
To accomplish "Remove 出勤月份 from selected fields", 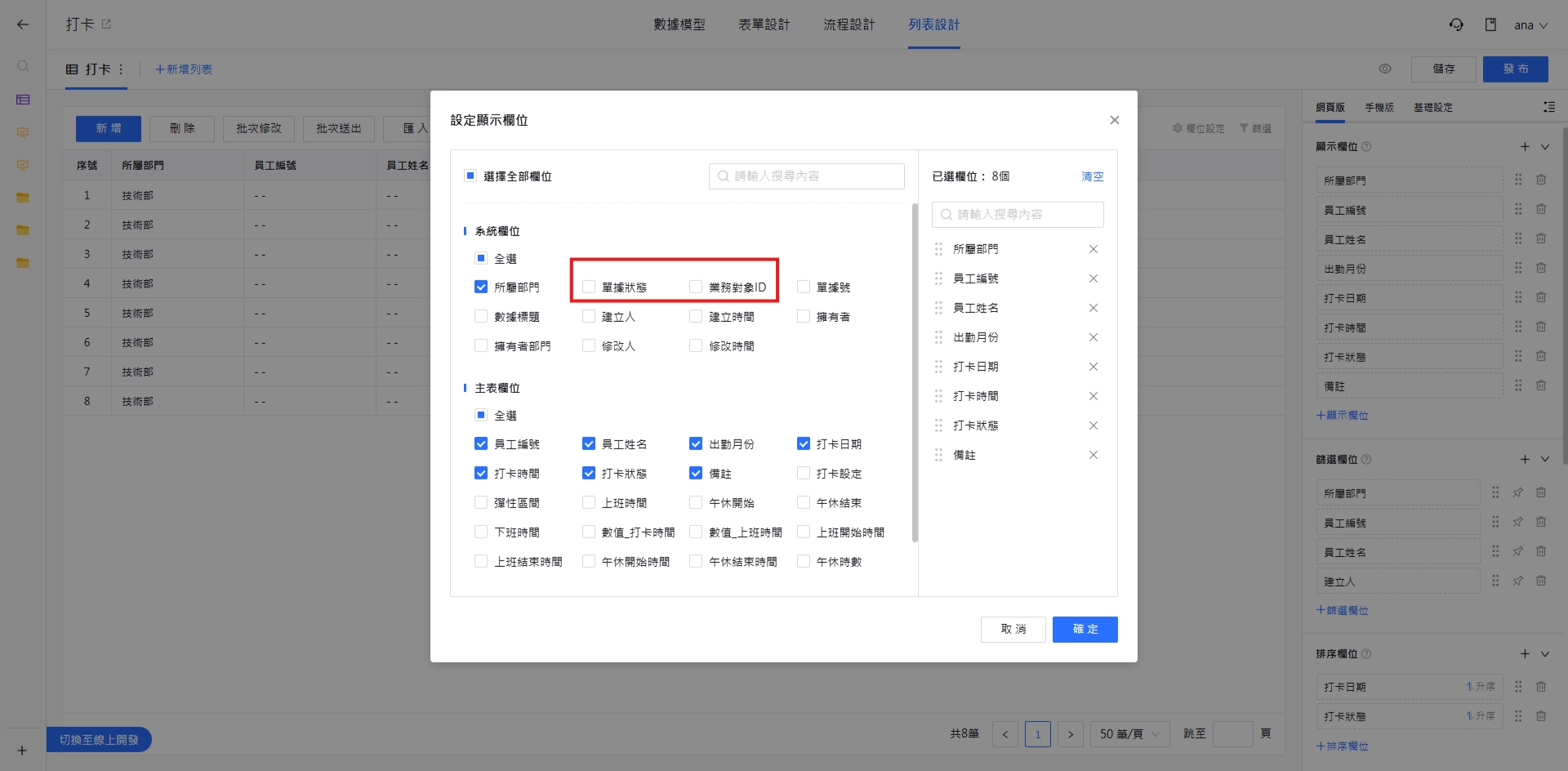I will 1094,337.
